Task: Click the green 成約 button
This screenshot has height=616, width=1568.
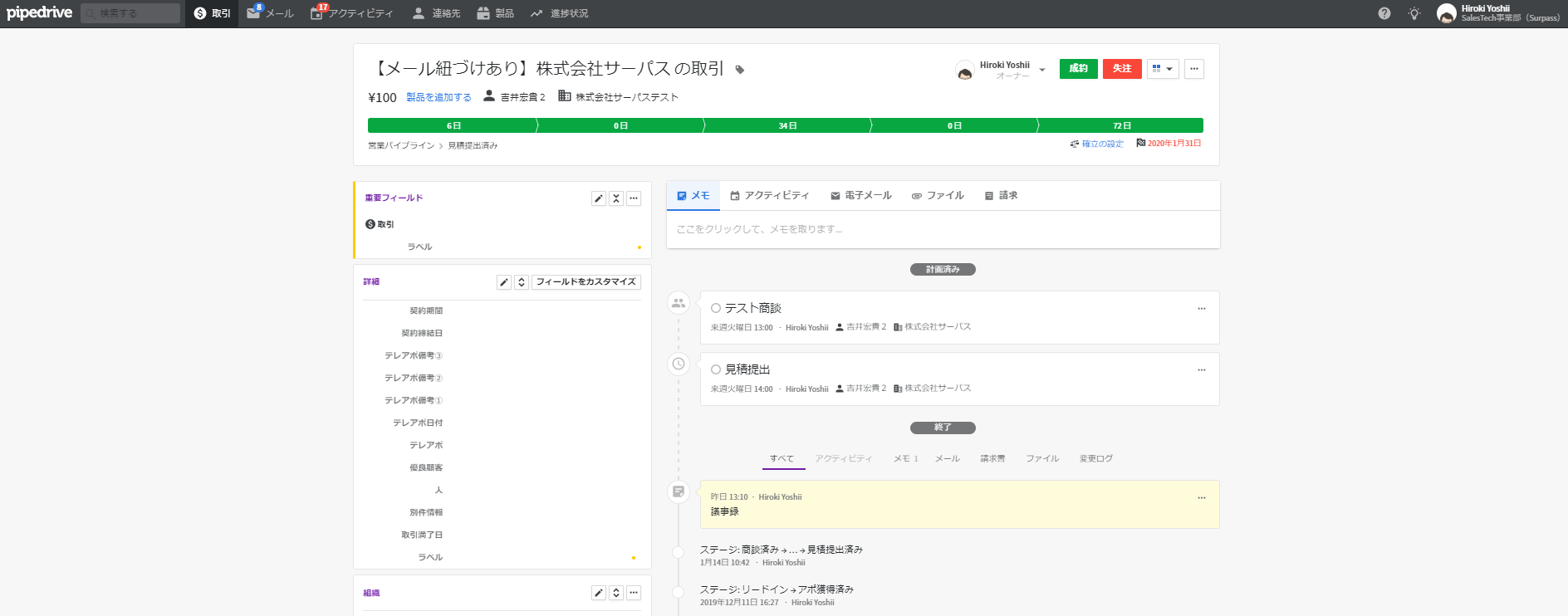Action: (x=1079, y=69)
